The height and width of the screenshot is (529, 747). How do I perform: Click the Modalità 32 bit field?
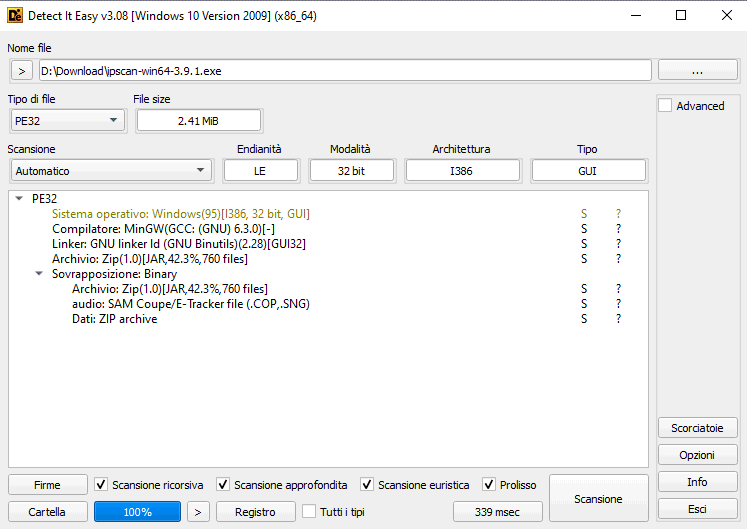[352, 171]
